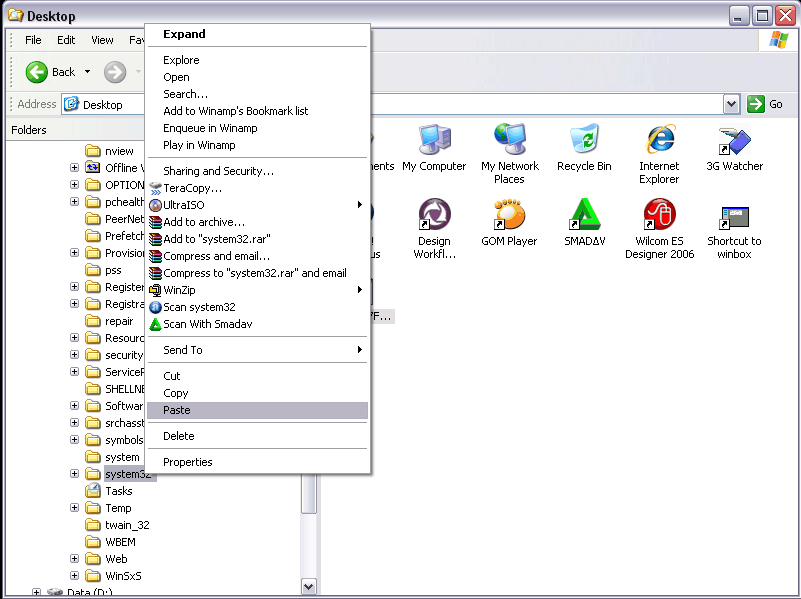Choose Explore from the context menu
Image resolution: width=801 pixels, height=599 pixels.
257,60
